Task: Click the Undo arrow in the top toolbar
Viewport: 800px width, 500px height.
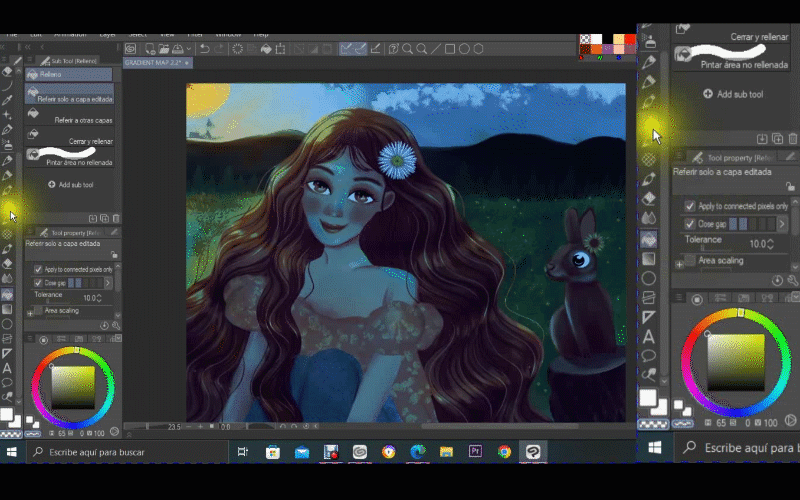Action: (205, 48)
